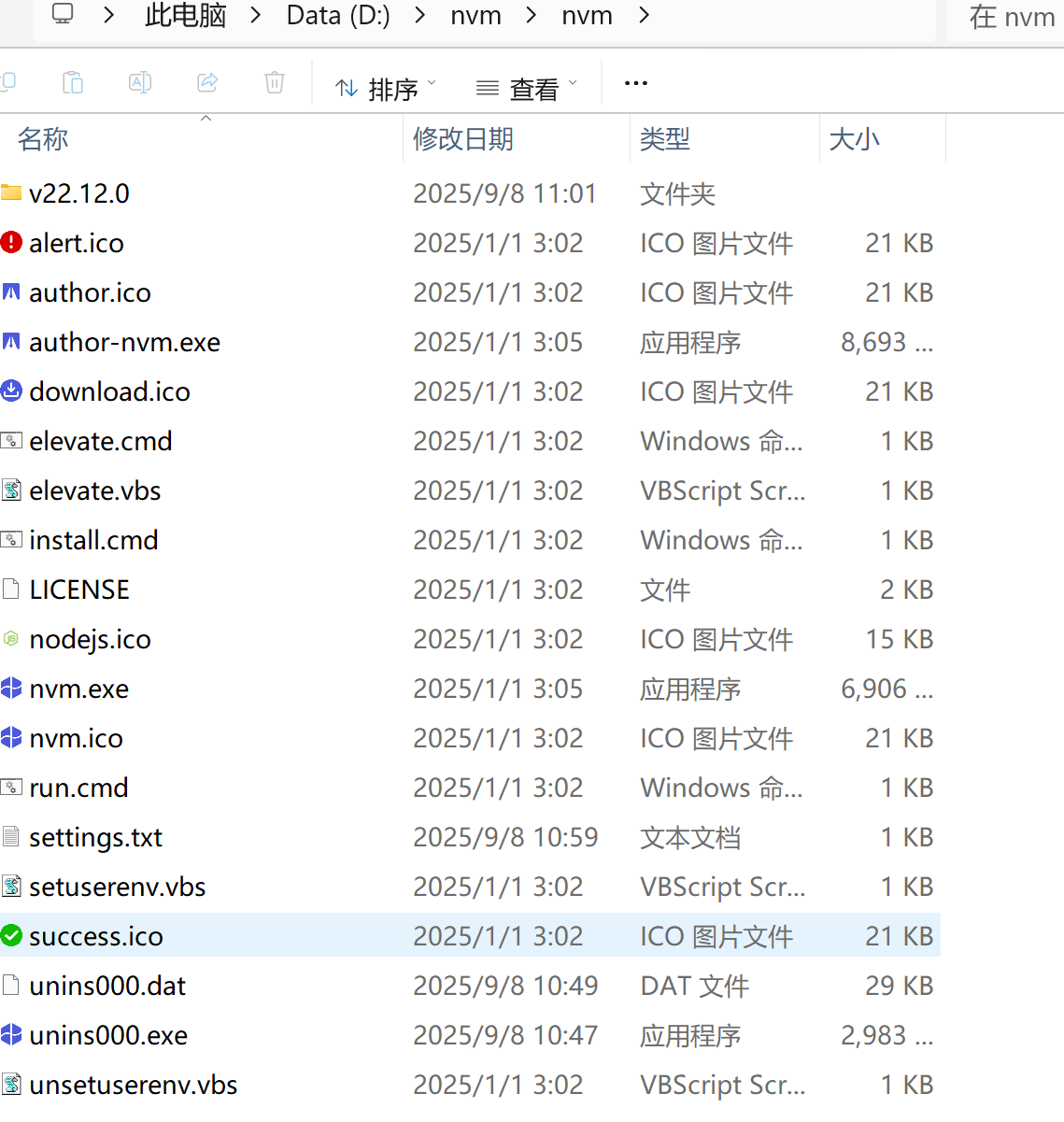Viewport: 1064px width, 1122px height.
Task: Click the download.ico file icon
Action: point(11,391)
